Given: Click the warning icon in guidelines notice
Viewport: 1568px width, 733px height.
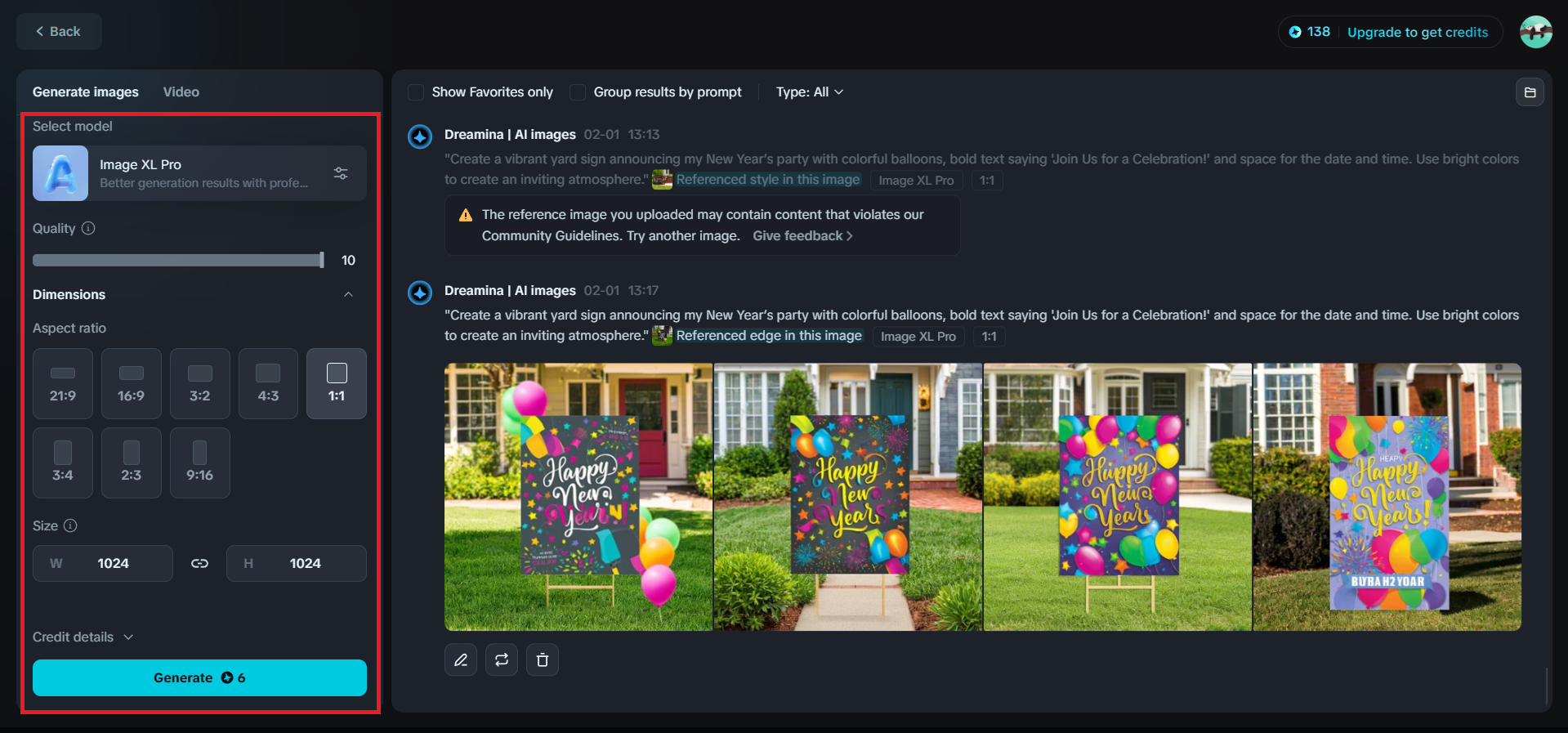Looking at the screenshot, I should (x=466, y=215).
